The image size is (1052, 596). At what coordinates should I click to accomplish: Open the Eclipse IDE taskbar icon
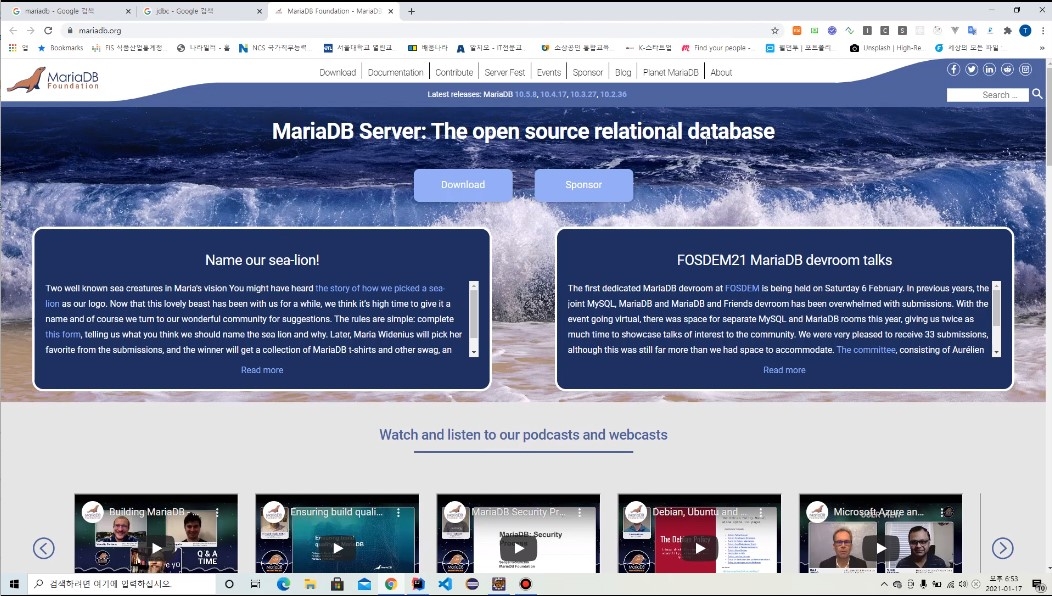click(x=472, y=584)
